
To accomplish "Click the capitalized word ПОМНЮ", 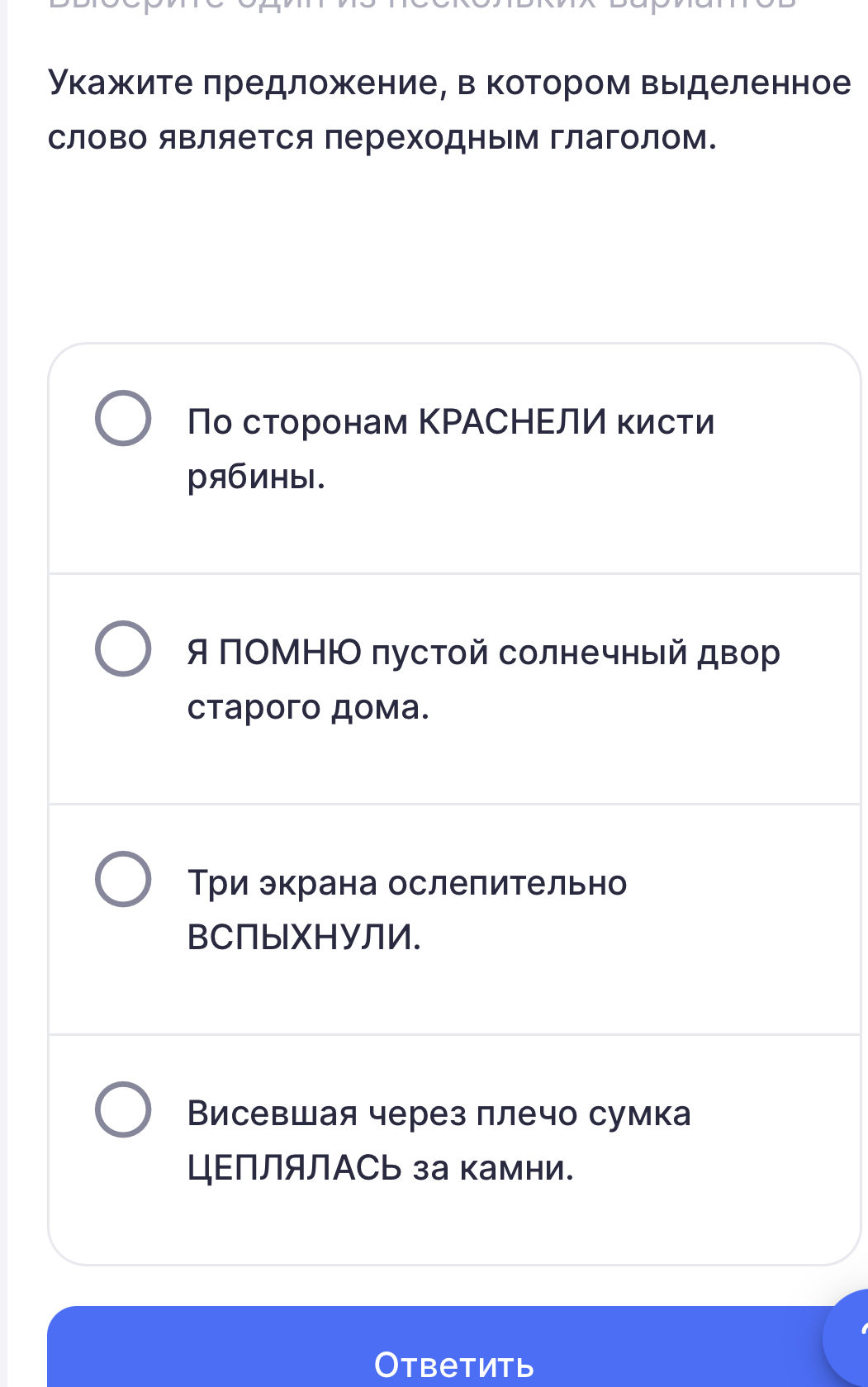I will coord(291,653).
